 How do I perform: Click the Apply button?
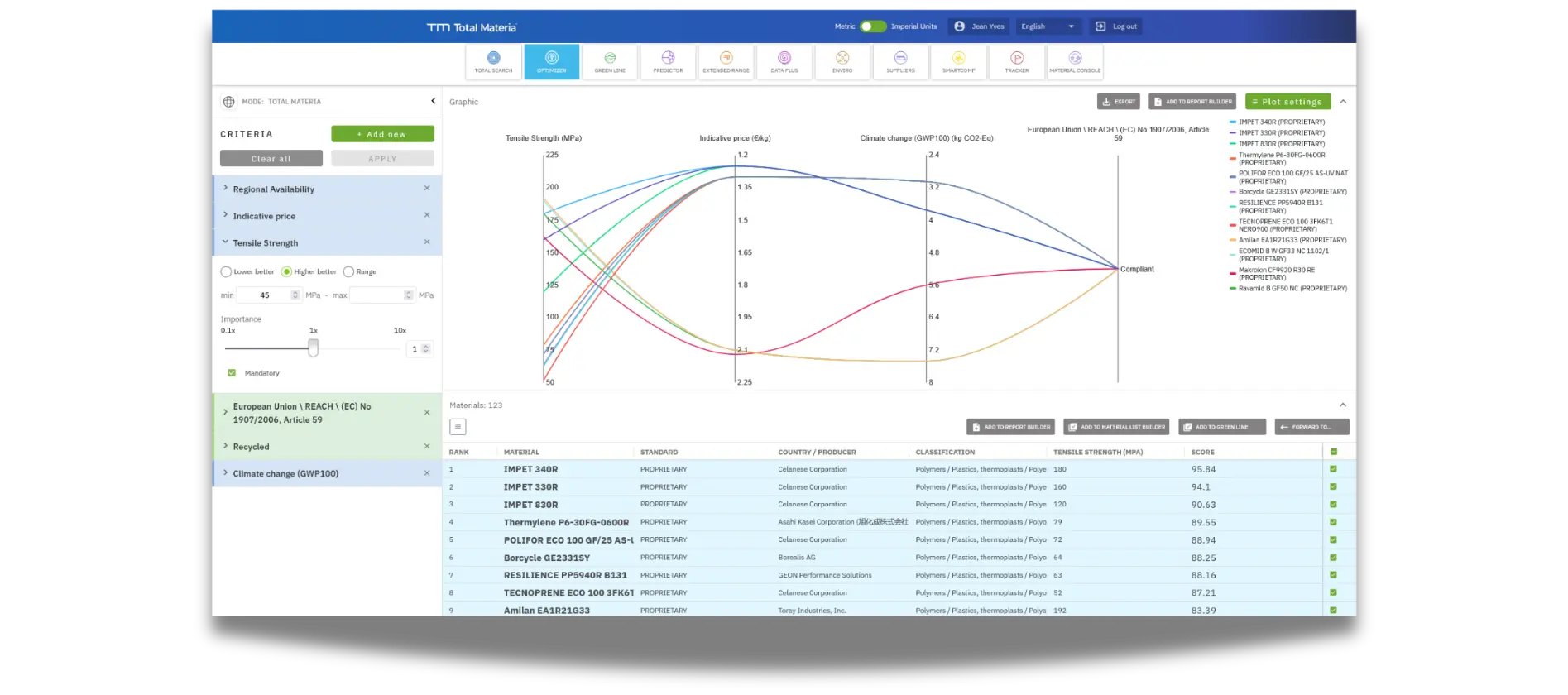(382, 158)
